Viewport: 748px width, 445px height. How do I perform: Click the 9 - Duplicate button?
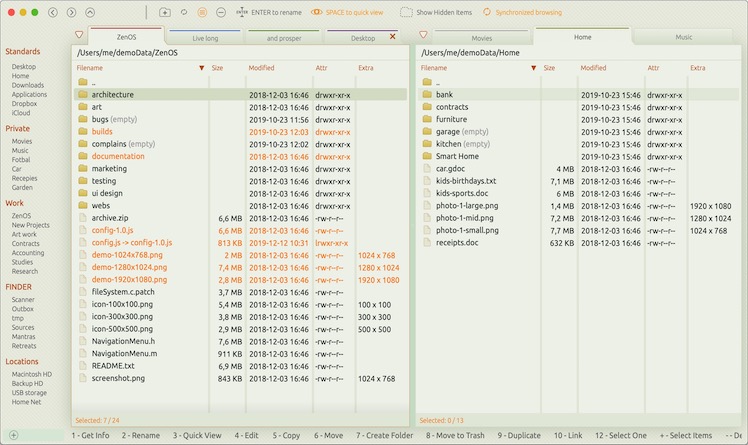pos(519,435)
